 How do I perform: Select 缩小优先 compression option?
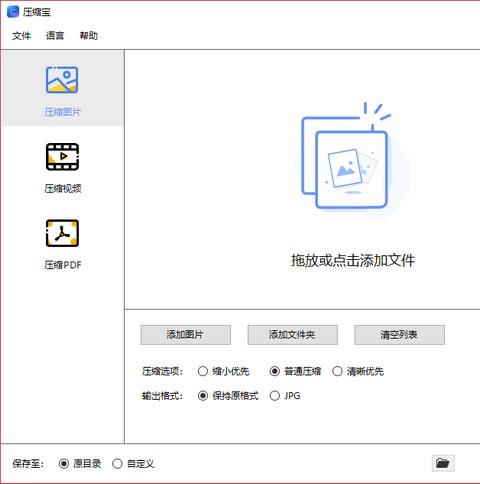click(223, 371)
